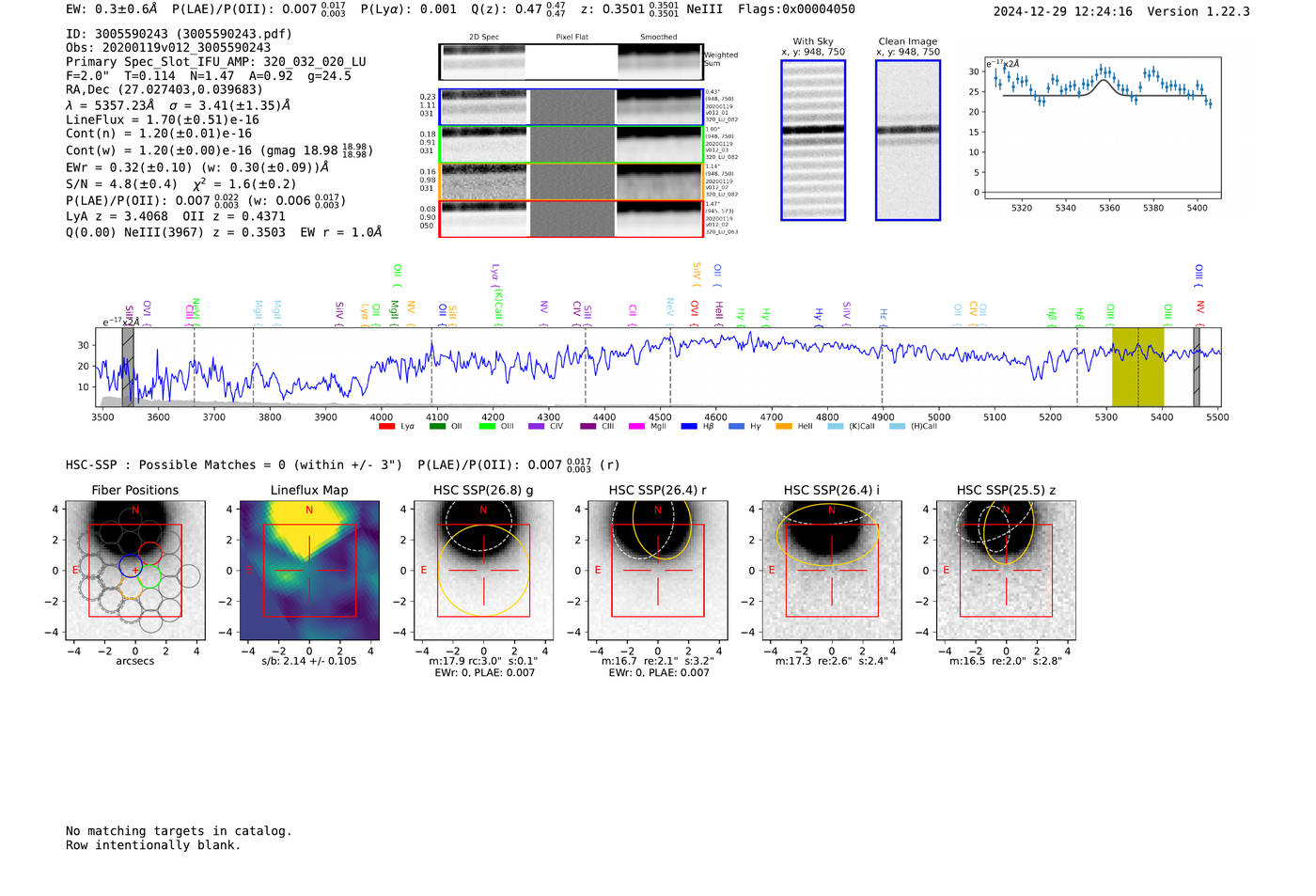The height and width of the screenshot is (896, 1316).
Task: Select the blue-bordered fiber spectrum row
Action: (572, 107)
